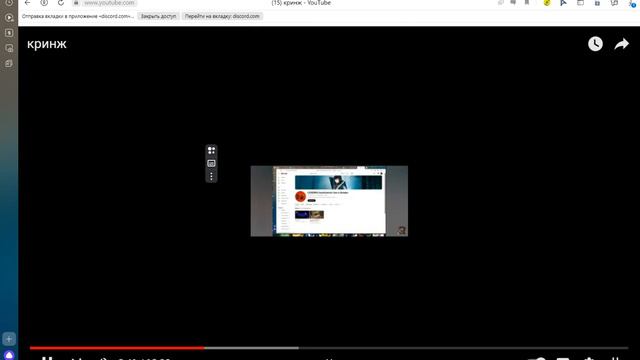The height and width of the screenshot is (360, 640).
Task: Reload the YouTube page
Action: tap(60, 3)
